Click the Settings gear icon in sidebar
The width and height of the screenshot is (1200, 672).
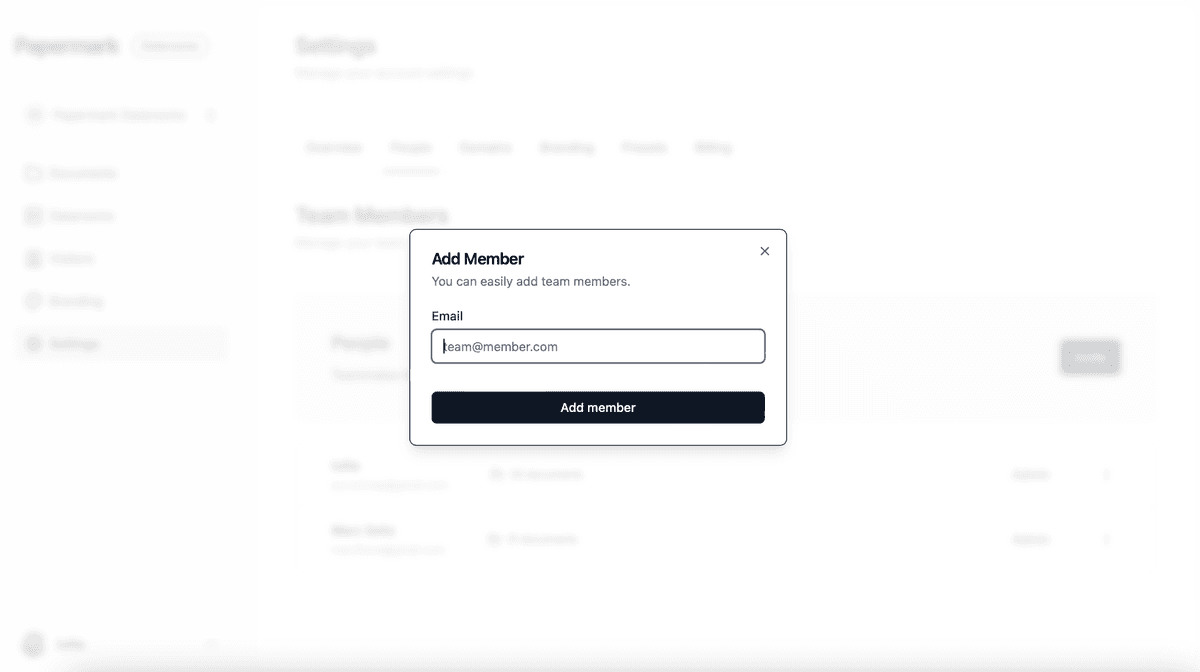pos(33,344)
